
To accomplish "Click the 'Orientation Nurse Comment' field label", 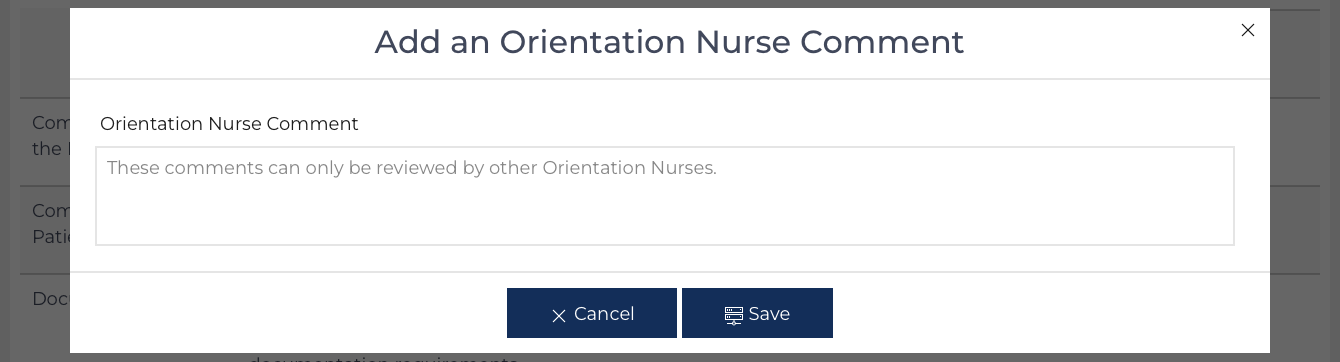I will point(229,124).
